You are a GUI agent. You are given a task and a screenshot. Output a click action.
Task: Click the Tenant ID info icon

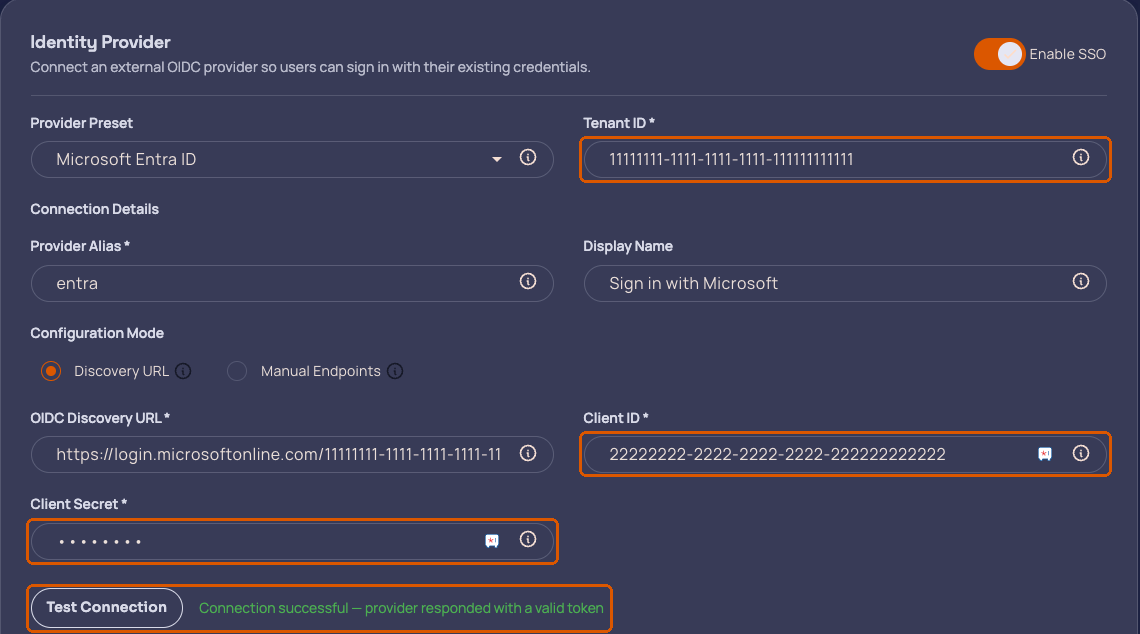1081,157
